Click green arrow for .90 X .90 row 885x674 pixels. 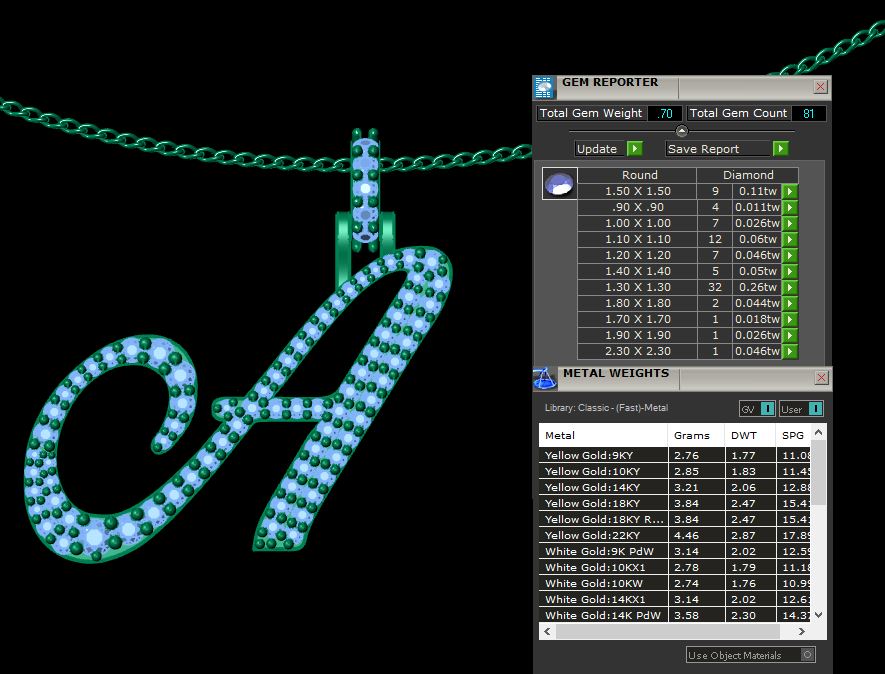click(790, 207)
